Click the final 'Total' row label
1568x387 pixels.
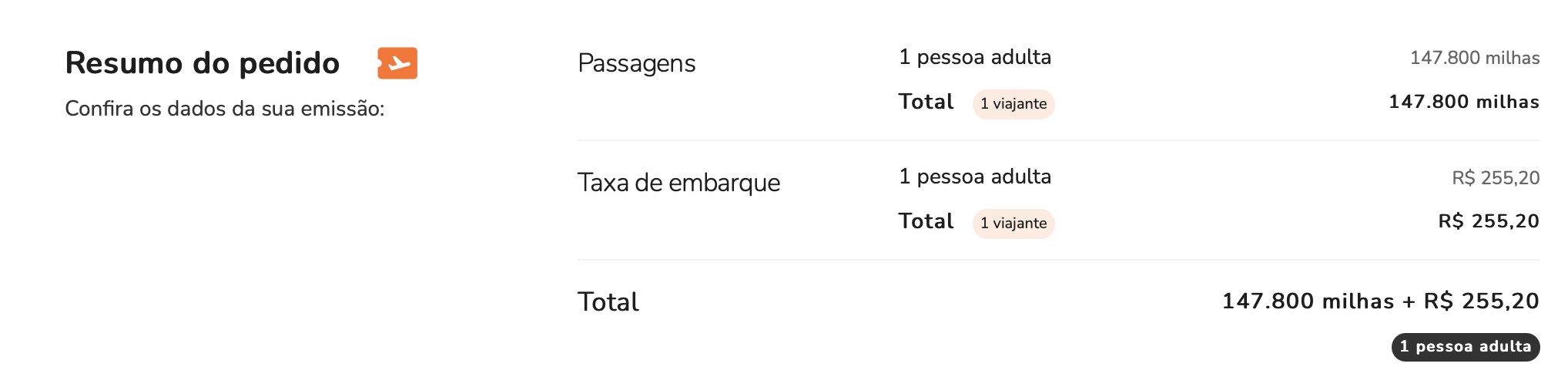coord(608,302)
